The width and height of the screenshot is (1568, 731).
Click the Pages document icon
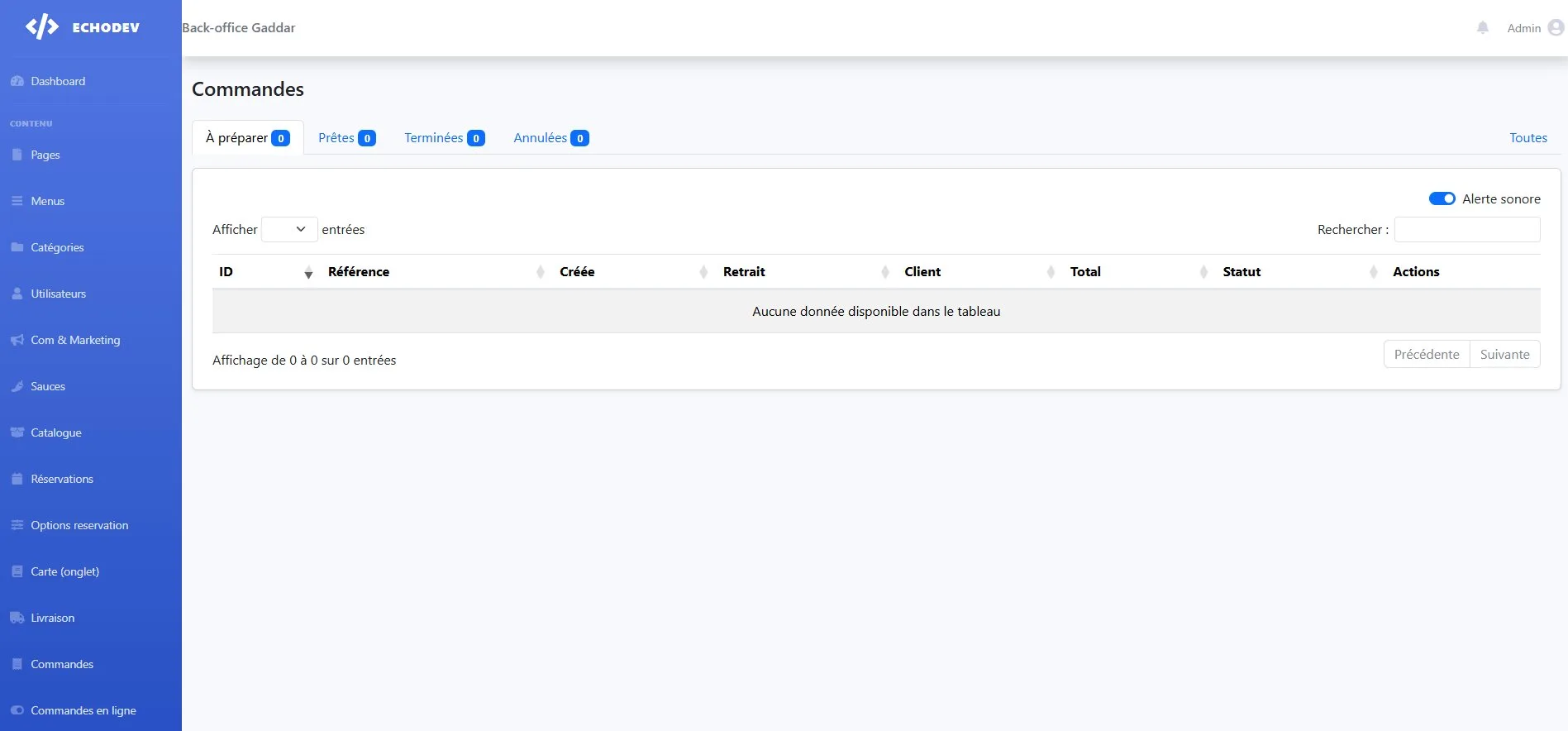17,155
